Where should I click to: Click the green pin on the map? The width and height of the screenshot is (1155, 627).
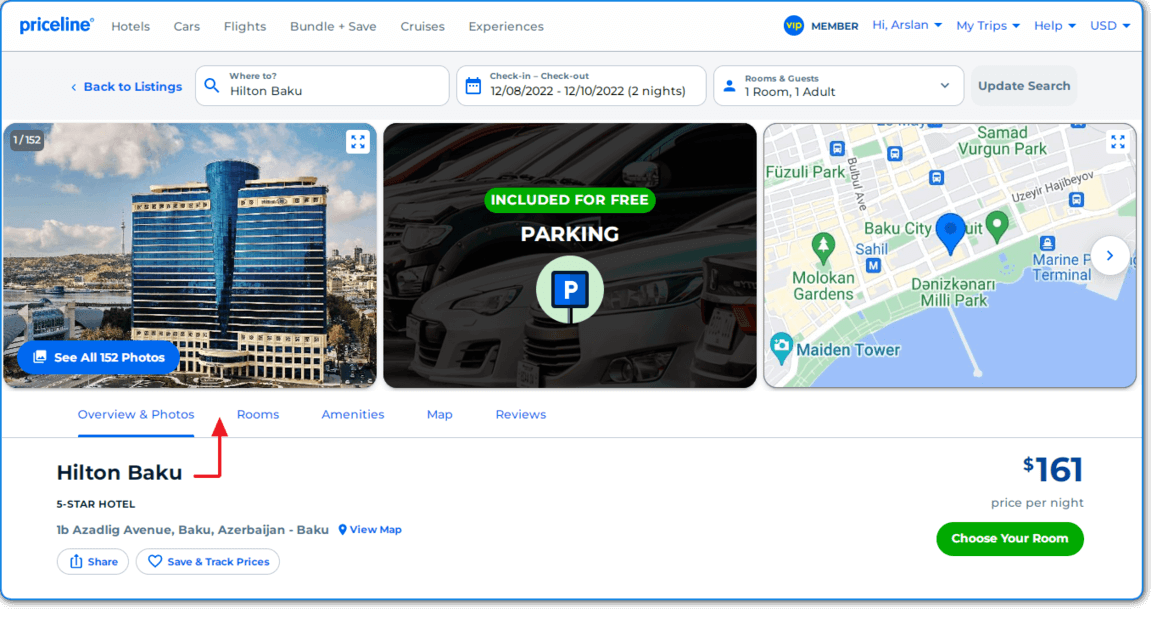click(x=997, y=227)
